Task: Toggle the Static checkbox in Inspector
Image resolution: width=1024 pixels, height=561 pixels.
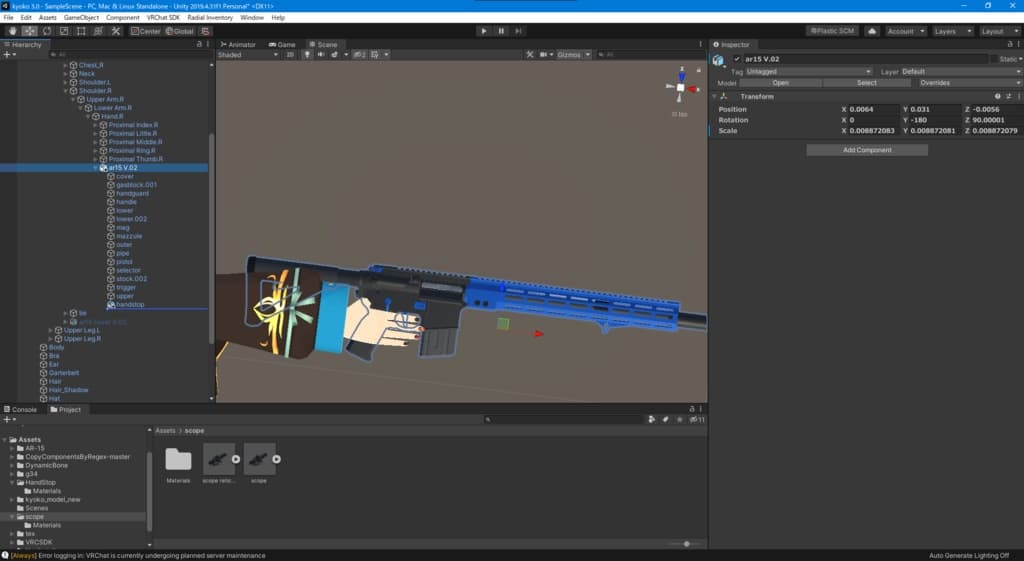Action: click(993, 59)
